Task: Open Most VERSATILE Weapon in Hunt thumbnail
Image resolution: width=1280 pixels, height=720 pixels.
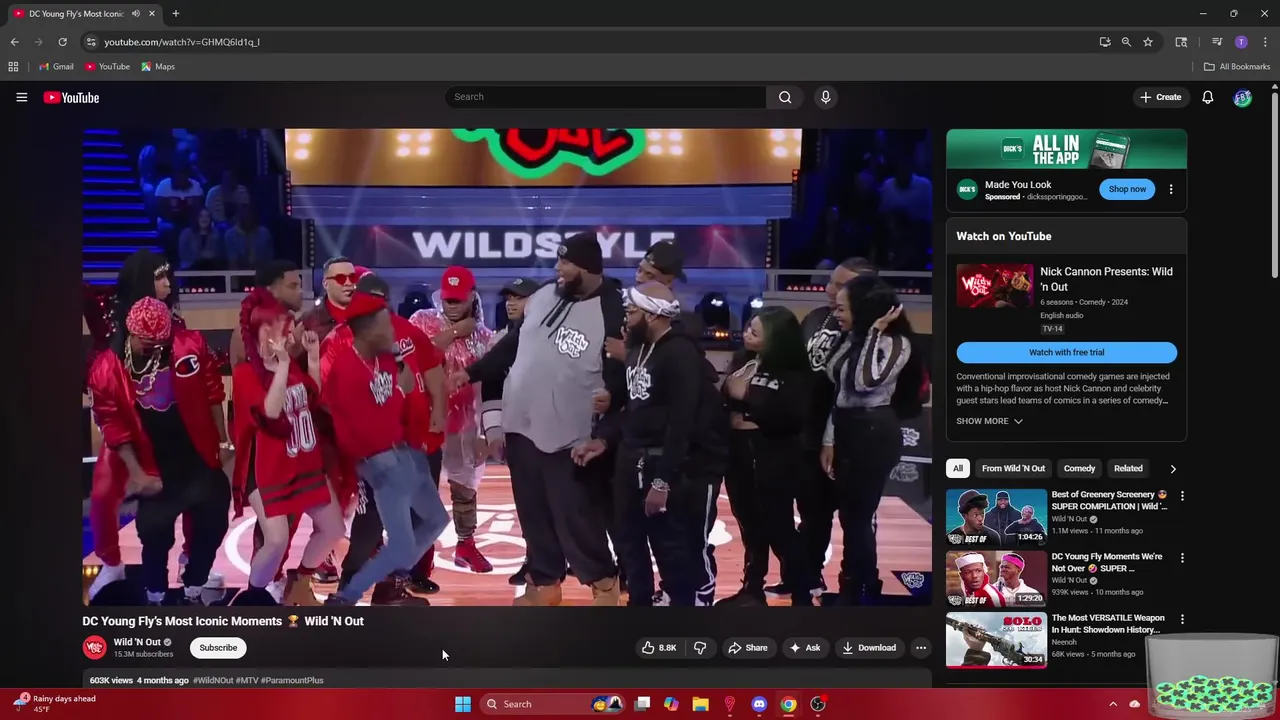Action: click(x=996, y=640)
